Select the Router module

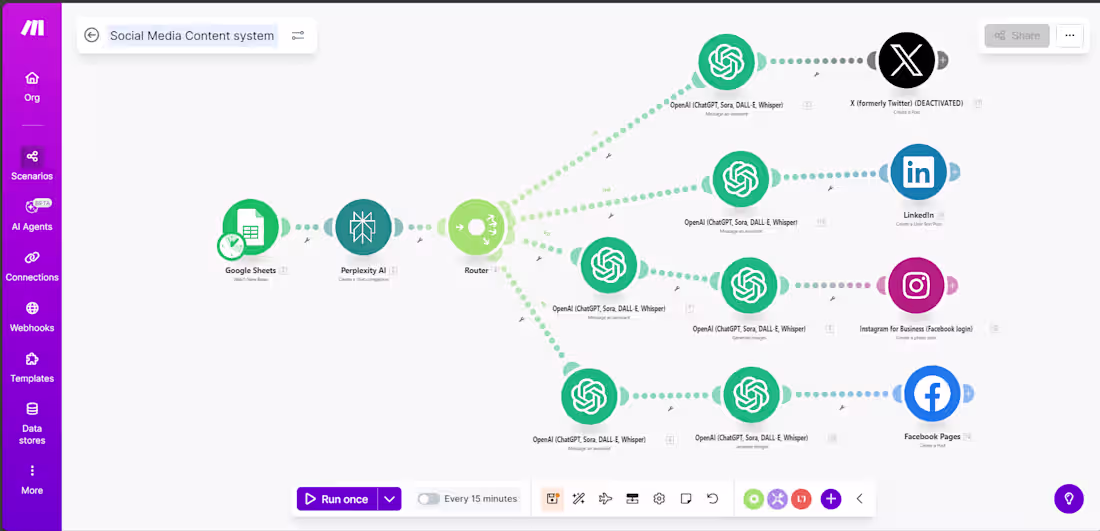coord(476,227)
